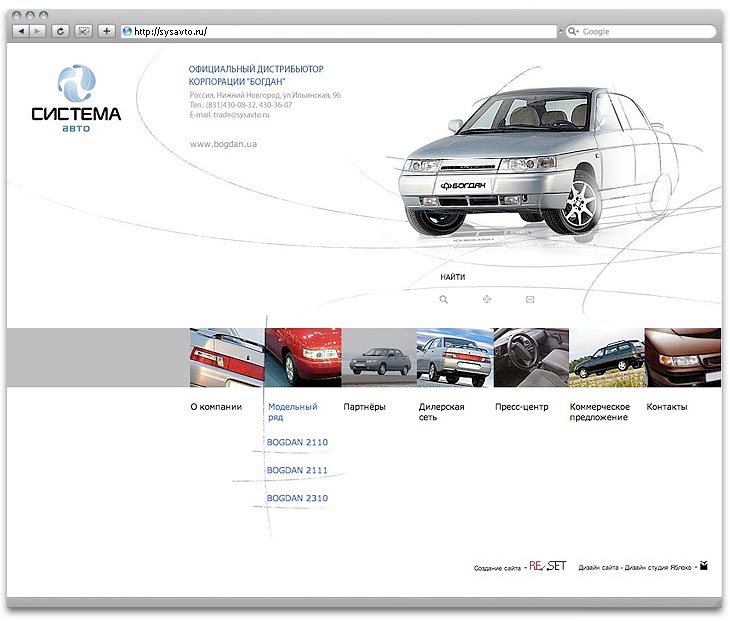
Task: Click the envelope mail icon
Action: point(530,299)
